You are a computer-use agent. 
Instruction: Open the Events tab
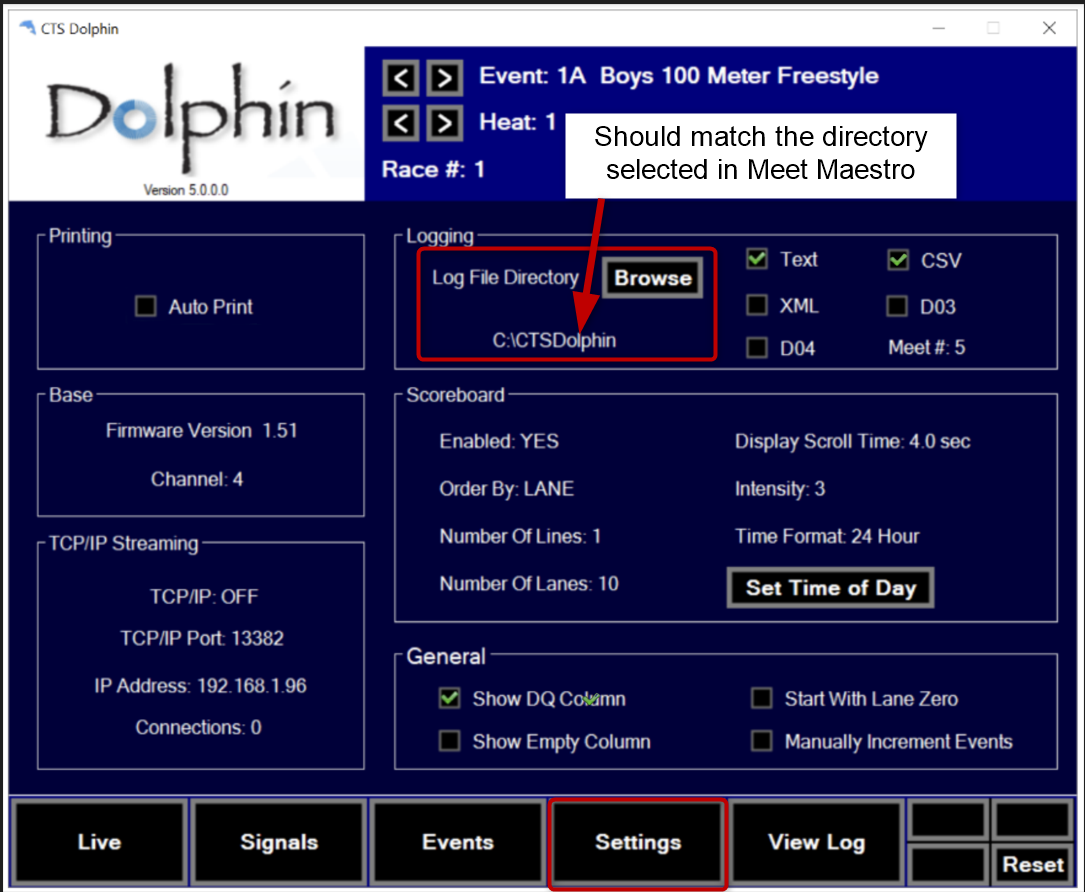[458, 842]
